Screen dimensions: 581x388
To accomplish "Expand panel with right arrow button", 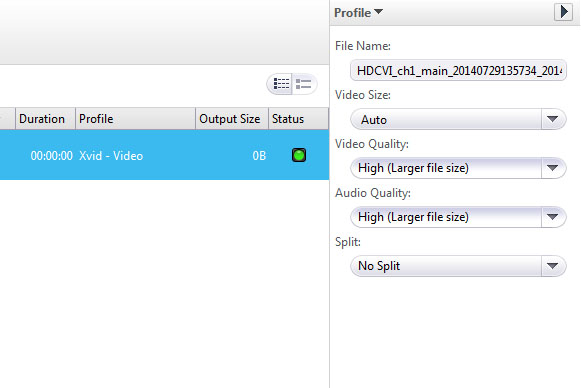I will click(x=563, y=12).
